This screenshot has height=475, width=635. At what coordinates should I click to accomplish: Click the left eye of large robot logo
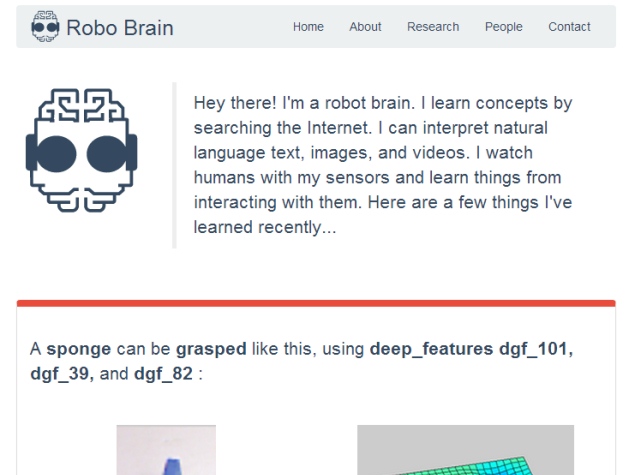point(56,154)
